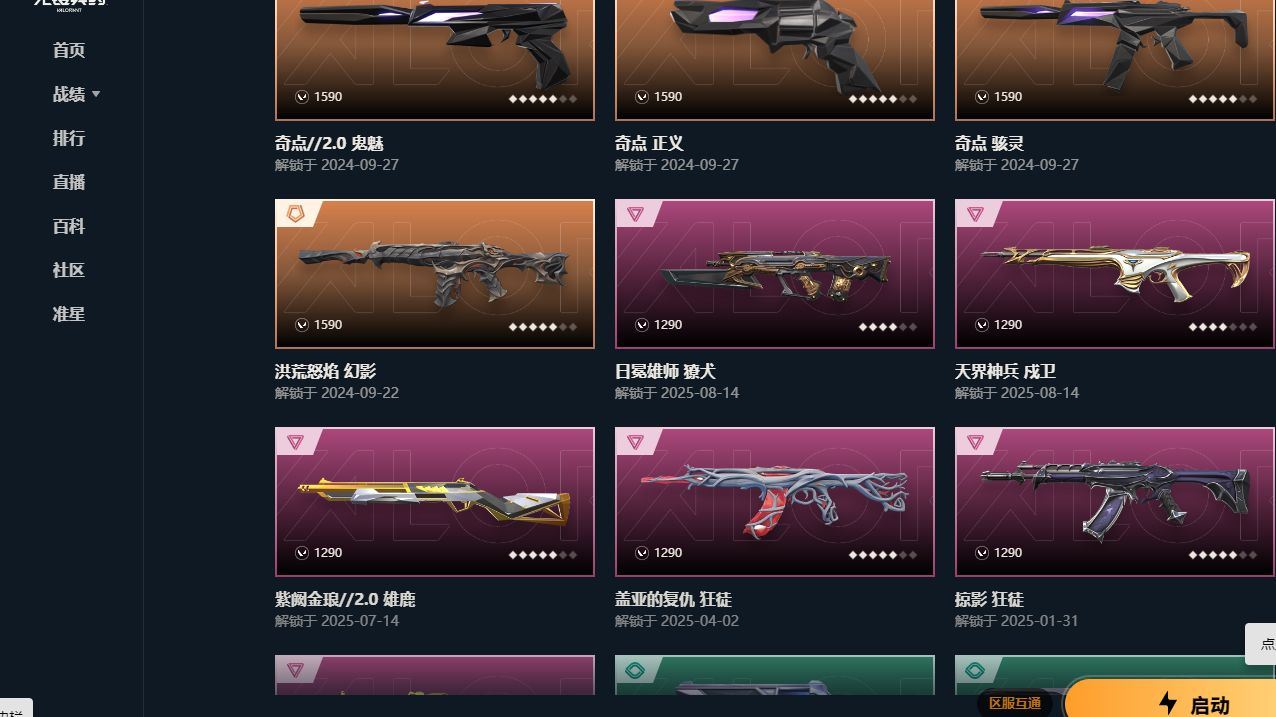
Task: Click the pink tier badge on 日冕雄师 獠犬 card
Action: point(635,213)
